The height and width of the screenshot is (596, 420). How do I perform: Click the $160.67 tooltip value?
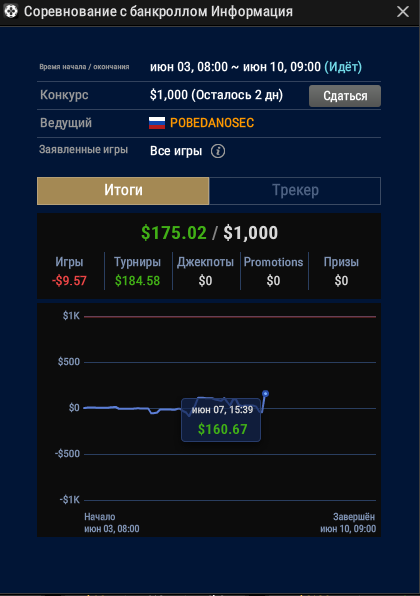point(222,430)
